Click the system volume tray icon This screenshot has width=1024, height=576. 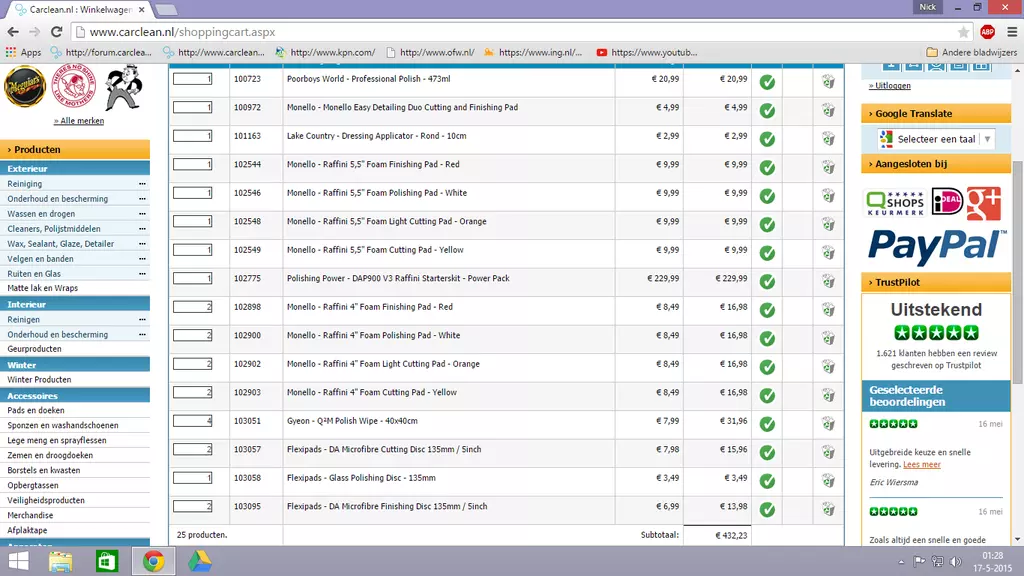pos(955,561)
